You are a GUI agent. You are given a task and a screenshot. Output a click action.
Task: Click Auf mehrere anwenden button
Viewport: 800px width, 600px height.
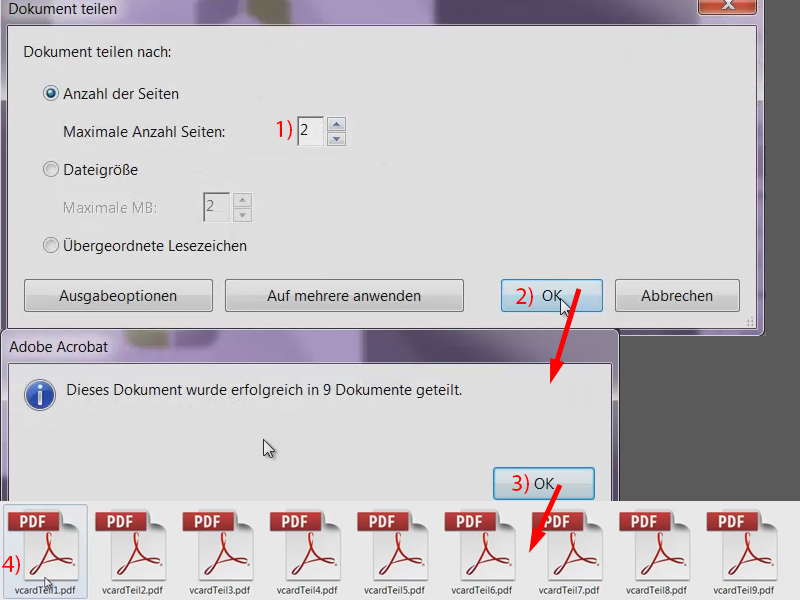(x=344, y=296)
